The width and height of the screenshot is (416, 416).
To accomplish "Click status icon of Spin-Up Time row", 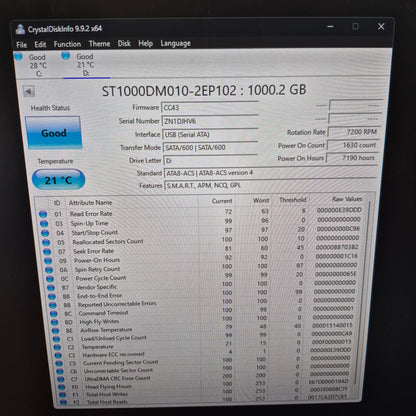I will pos(44,224).
